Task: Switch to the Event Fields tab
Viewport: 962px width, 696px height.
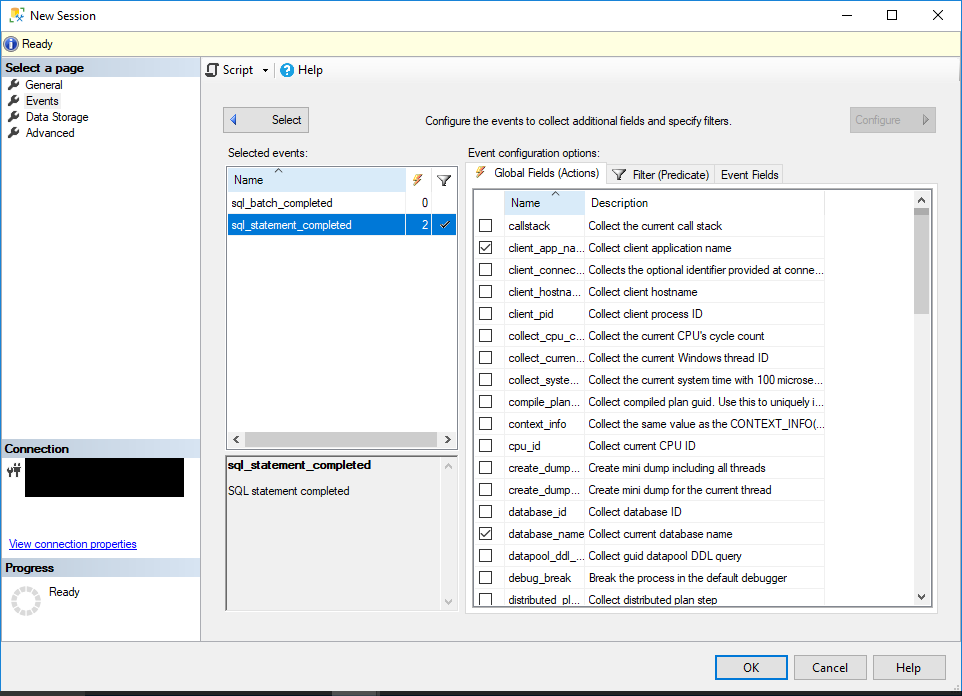Action: coord(748,173)
